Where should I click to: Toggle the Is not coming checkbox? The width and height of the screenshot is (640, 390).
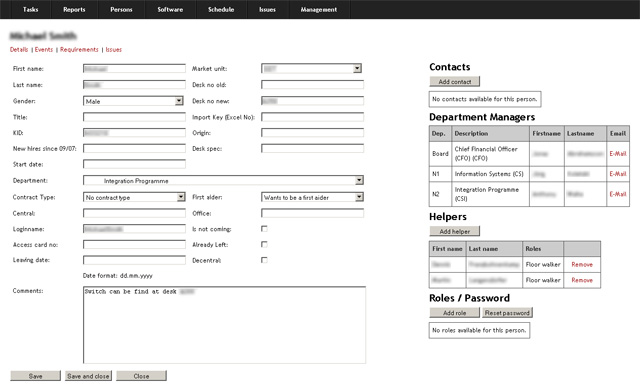click(x=264, y=229)
